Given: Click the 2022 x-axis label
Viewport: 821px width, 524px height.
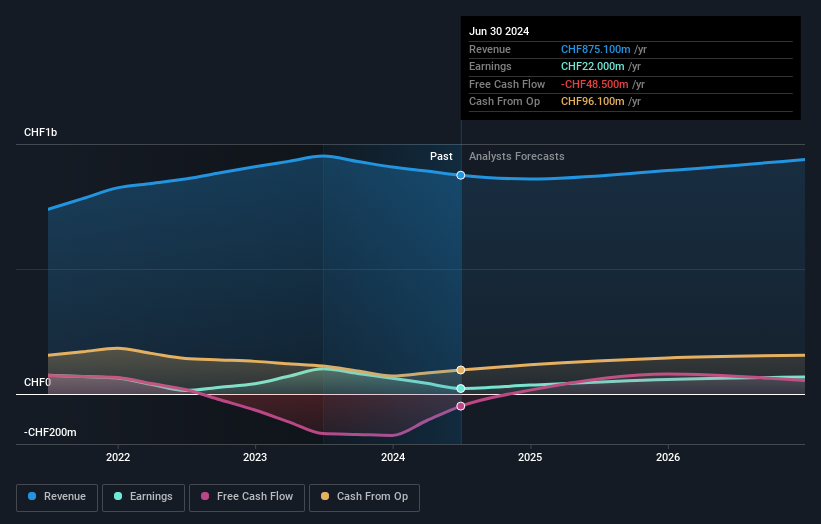Looking at the screenshot, I should pos(118,458).
